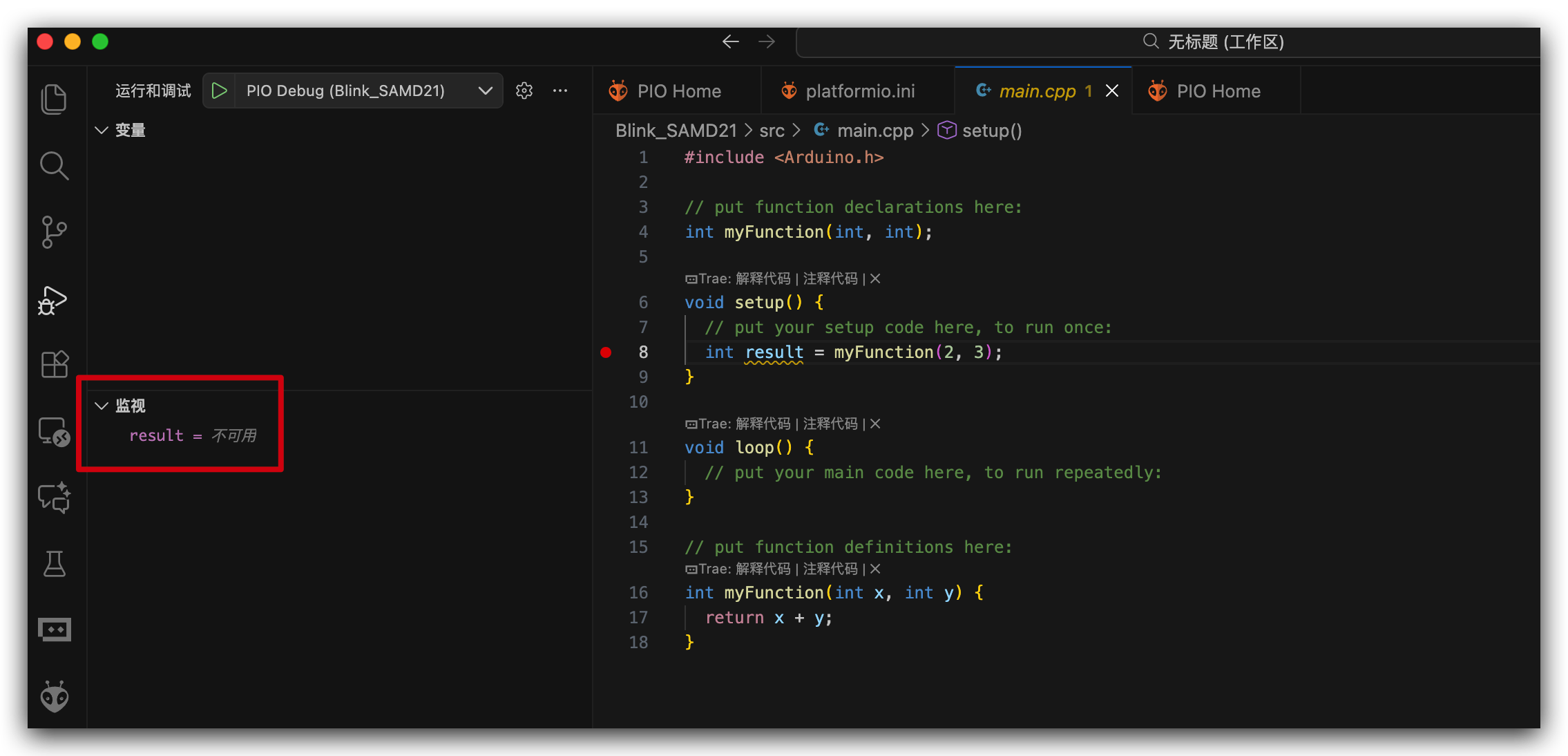Open the Source Control branch icon
Image resolution: width=1568 pixels, height=756 pixels.
[x=54, y=232]
